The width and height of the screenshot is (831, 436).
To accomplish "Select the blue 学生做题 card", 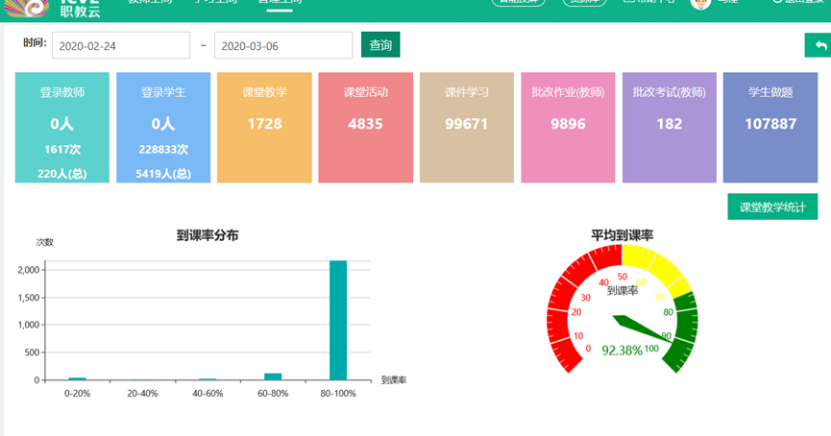I will coord(770,127).
